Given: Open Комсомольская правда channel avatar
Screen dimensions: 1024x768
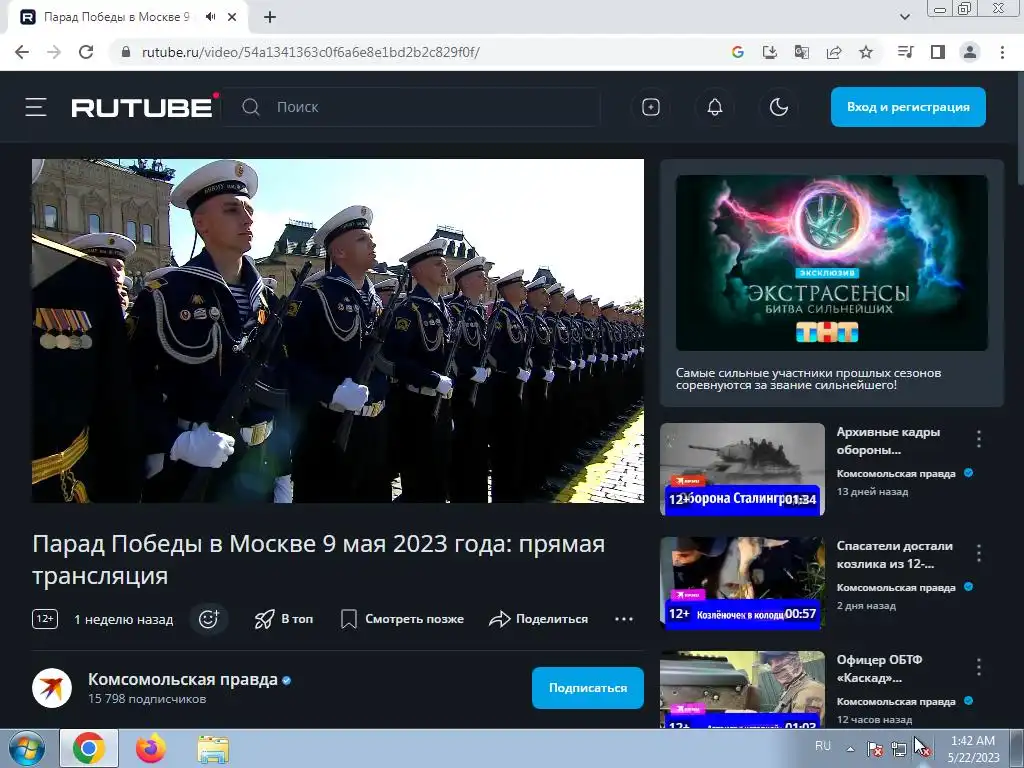Looking at the screenshot, I should (52, 688).
